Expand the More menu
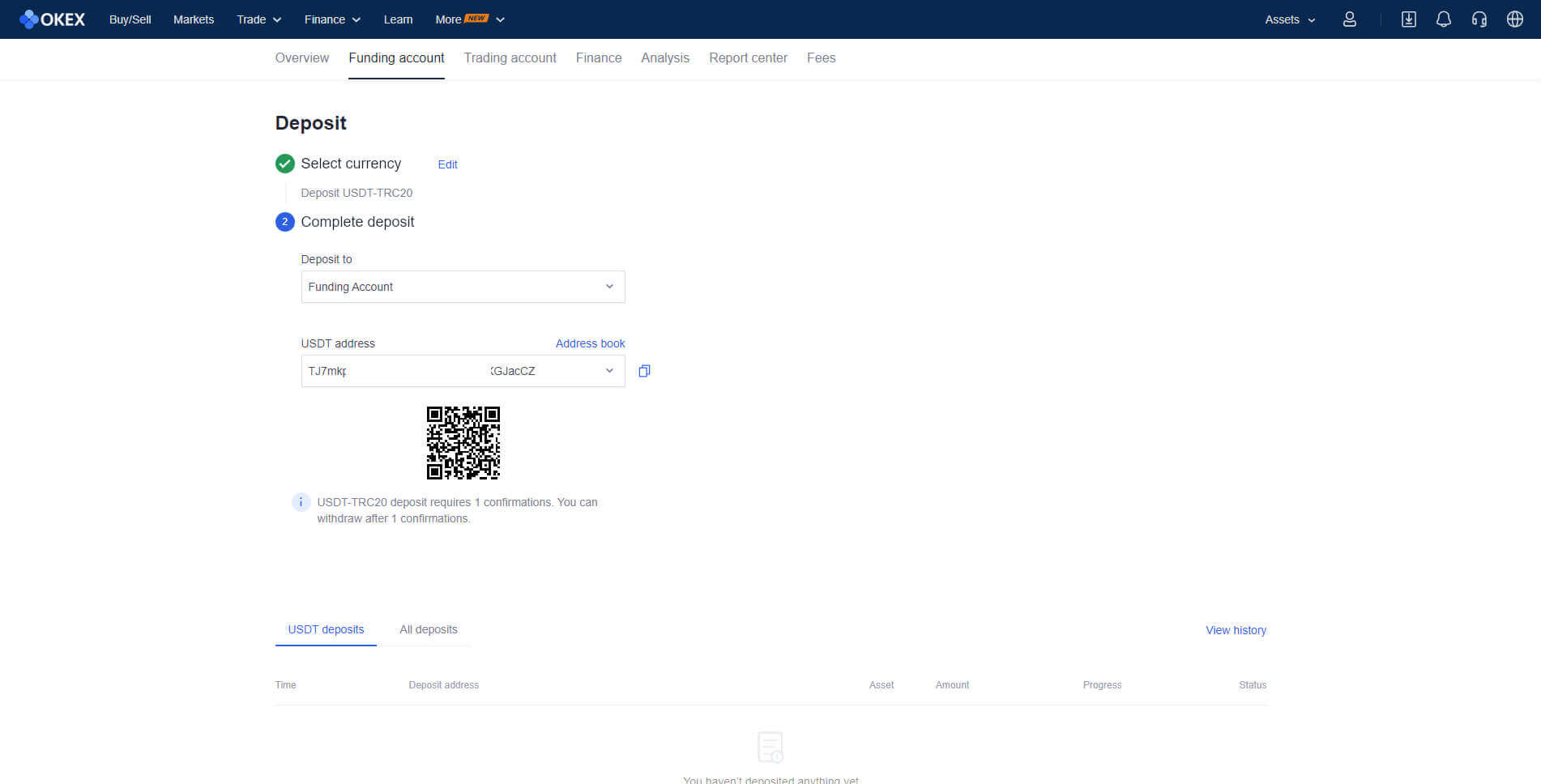 (x=470, y=19)
